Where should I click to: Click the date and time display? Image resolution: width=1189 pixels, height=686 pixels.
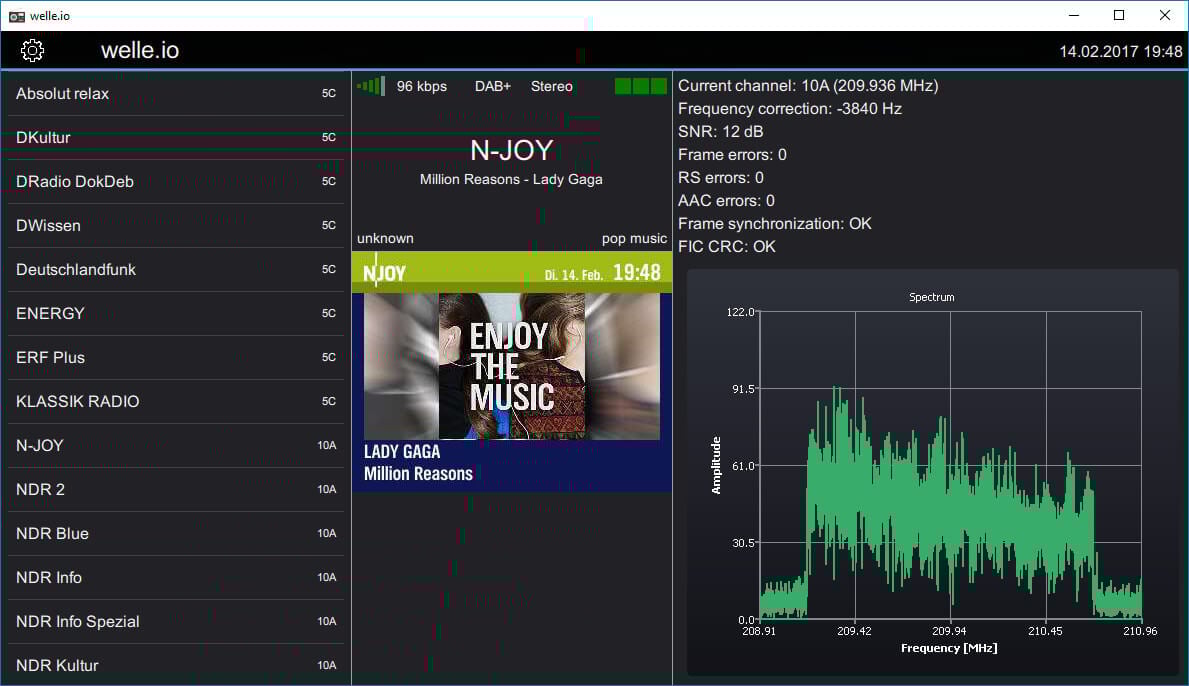tap(1121, 52)
